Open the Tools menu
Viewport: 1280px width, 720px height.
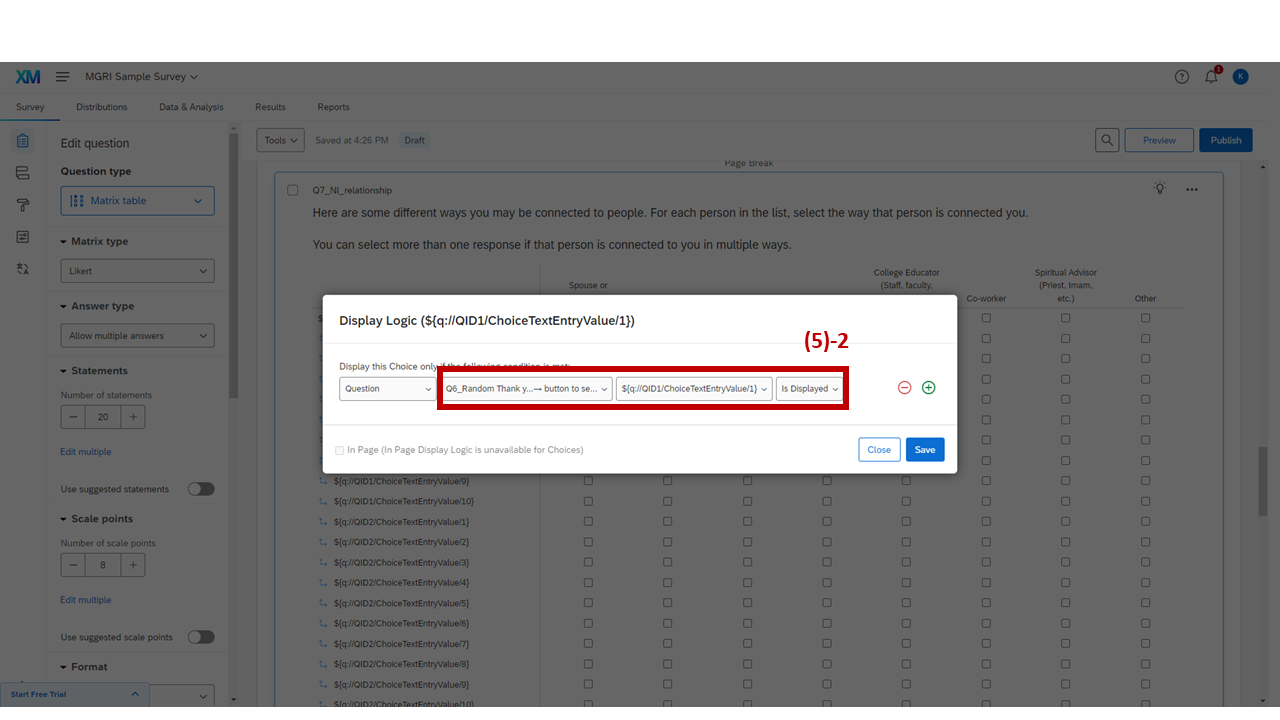(280, 140)
